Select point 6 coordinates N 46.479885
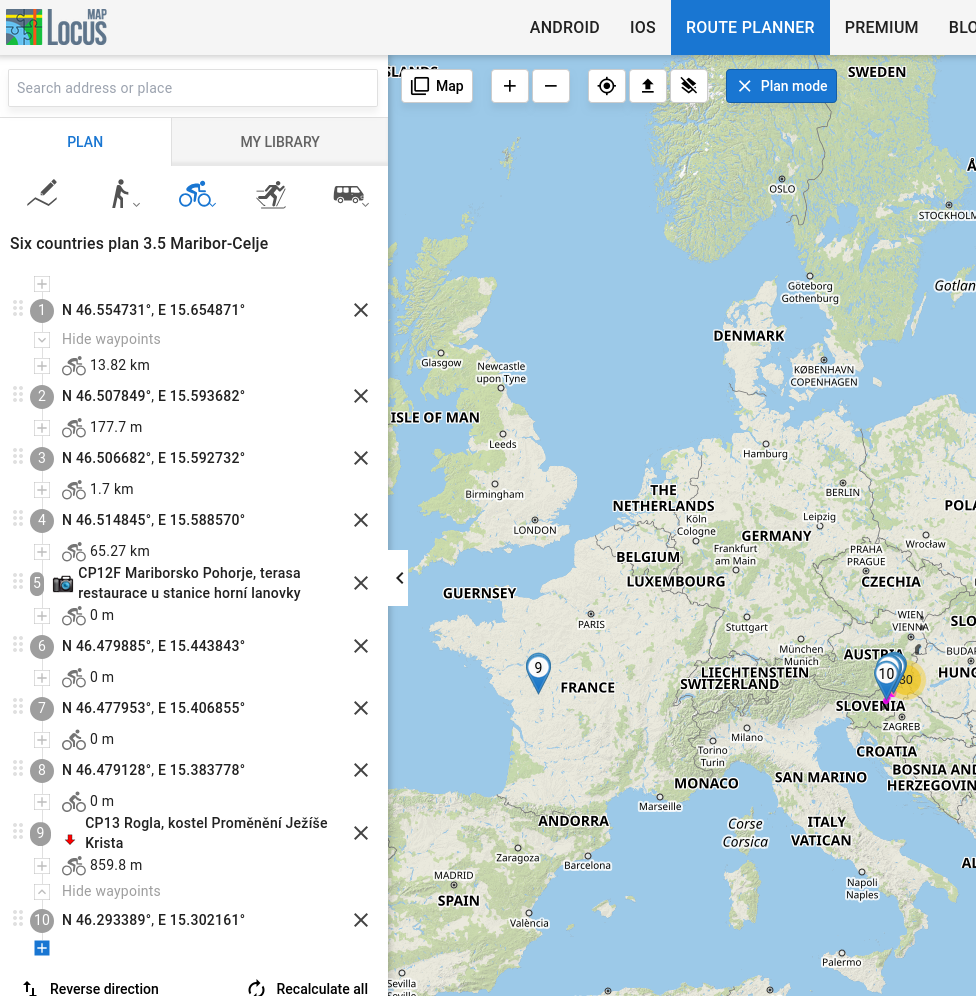The width and height of the screenshot is (976, 996). (154, 646)
